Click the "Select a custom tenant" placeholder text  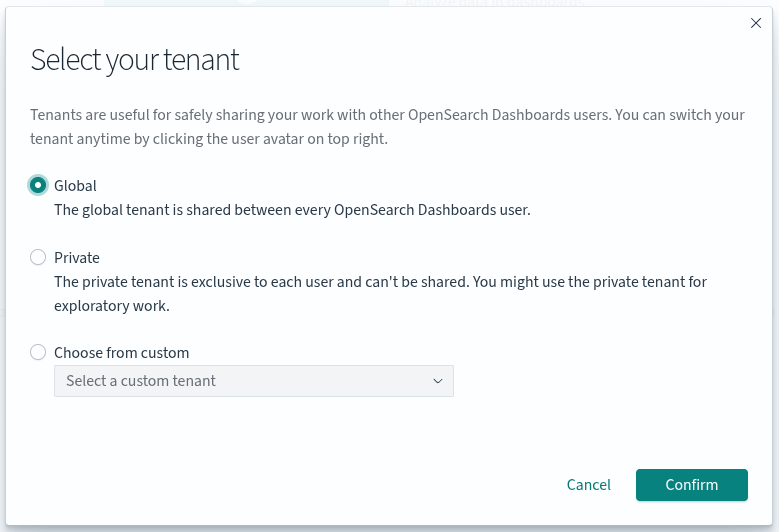tap(141, 381)
